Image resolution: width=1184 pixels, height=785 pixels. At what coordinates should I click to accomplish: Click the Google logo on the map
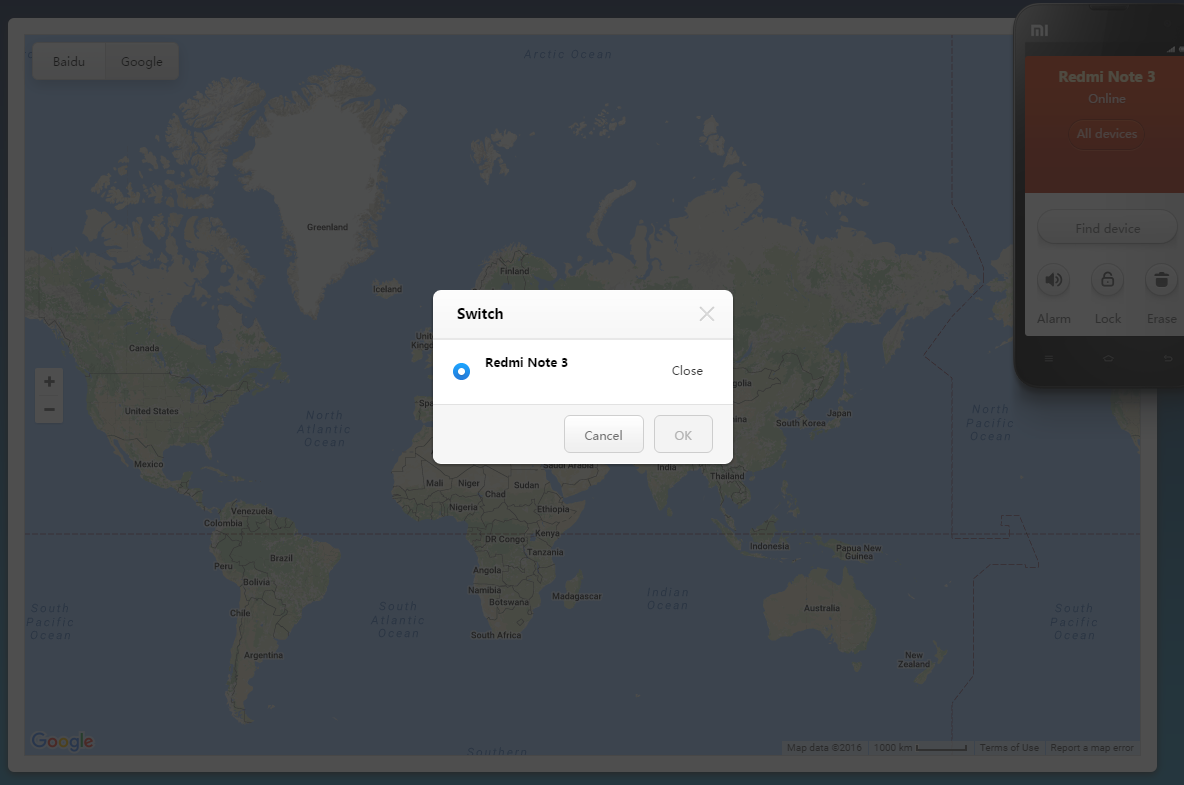tap(62, 741)
